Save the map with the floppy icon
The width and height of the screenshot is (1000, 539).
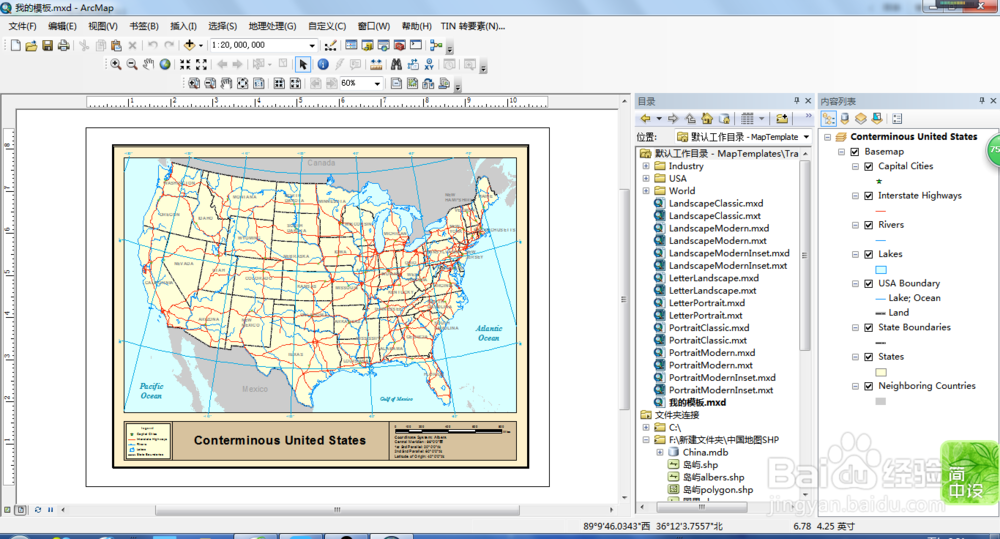[x=47, y=45]
